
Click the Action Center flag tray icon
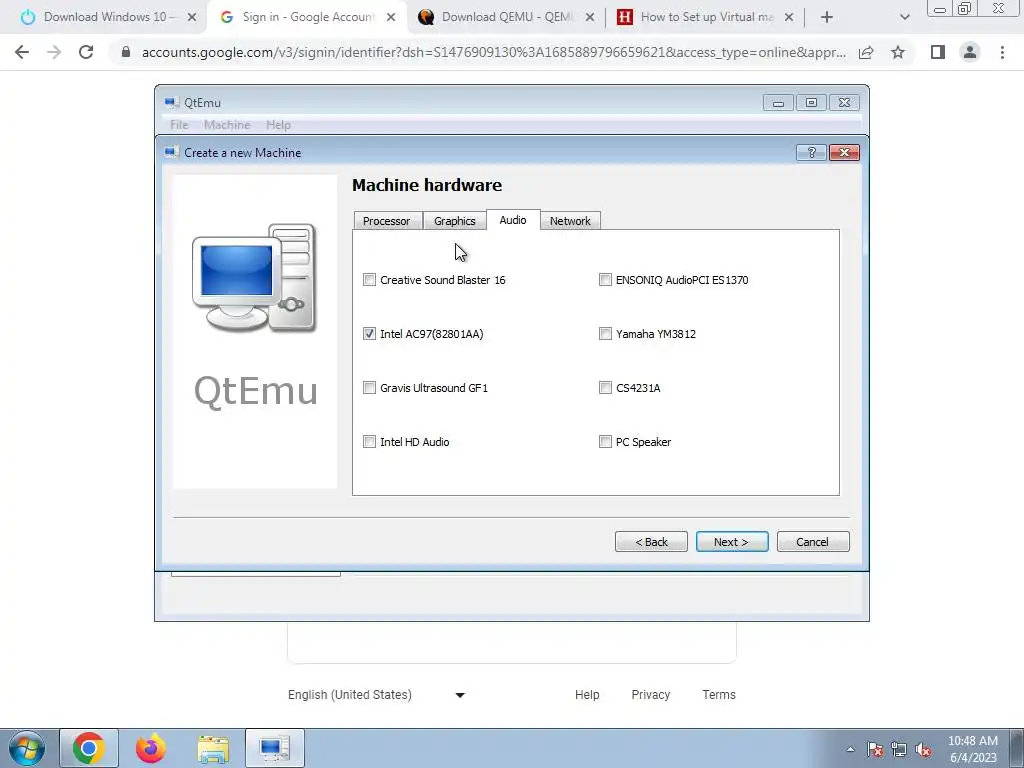875,749
